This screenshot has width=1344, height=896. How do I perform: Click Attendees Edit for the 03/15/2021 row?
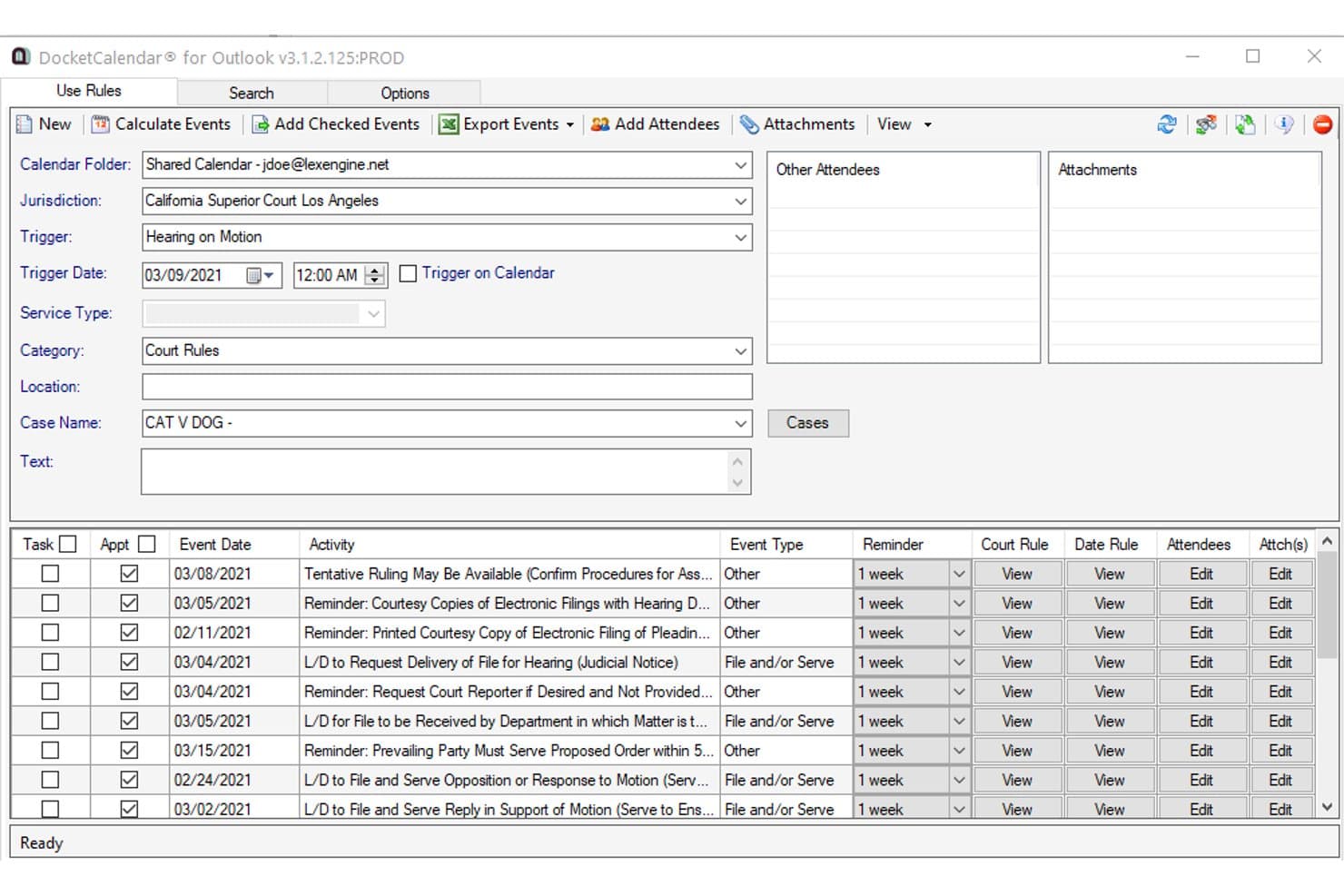coord(1201,751)
